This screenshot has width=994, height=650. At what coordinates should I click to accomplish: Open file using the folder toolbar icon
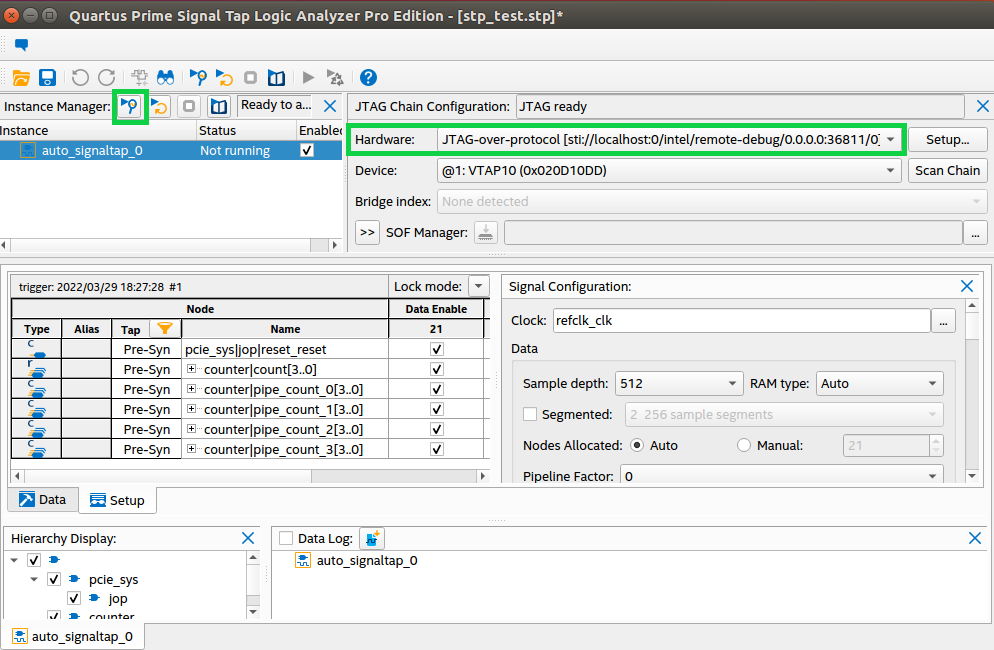point(21,77)
